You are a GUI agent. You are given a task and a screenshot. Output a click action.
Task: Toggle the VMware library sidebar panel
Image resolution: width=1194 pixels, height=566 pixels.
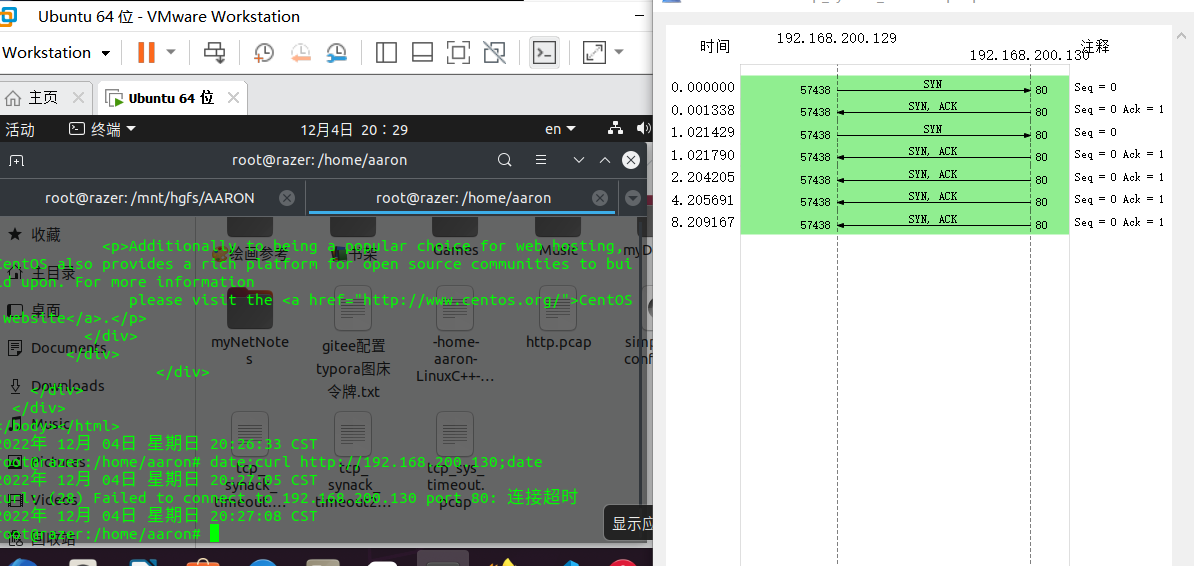(x=386, y=53)
